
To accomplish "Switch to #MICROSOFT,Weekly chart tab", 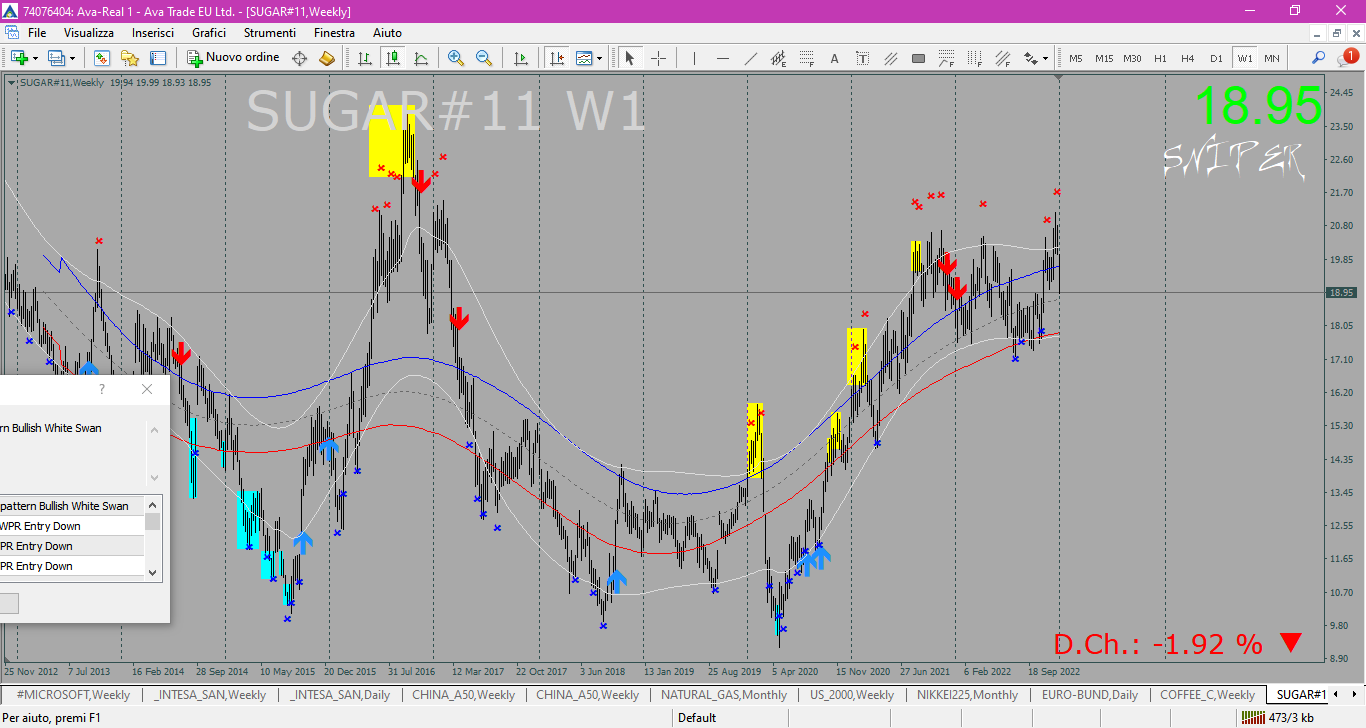I will [x=73, y=695].
